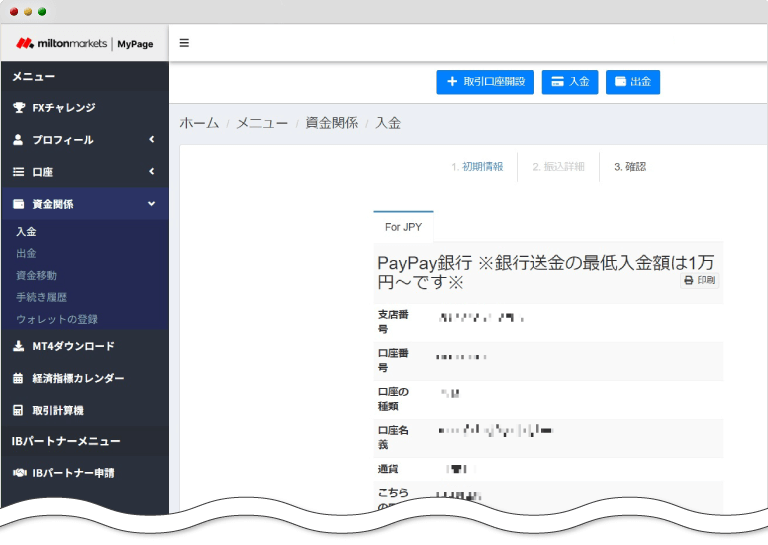Select 出金 in the sidebar submenu
The height and width of the screenshot is (545, 768).
point(26,253)
